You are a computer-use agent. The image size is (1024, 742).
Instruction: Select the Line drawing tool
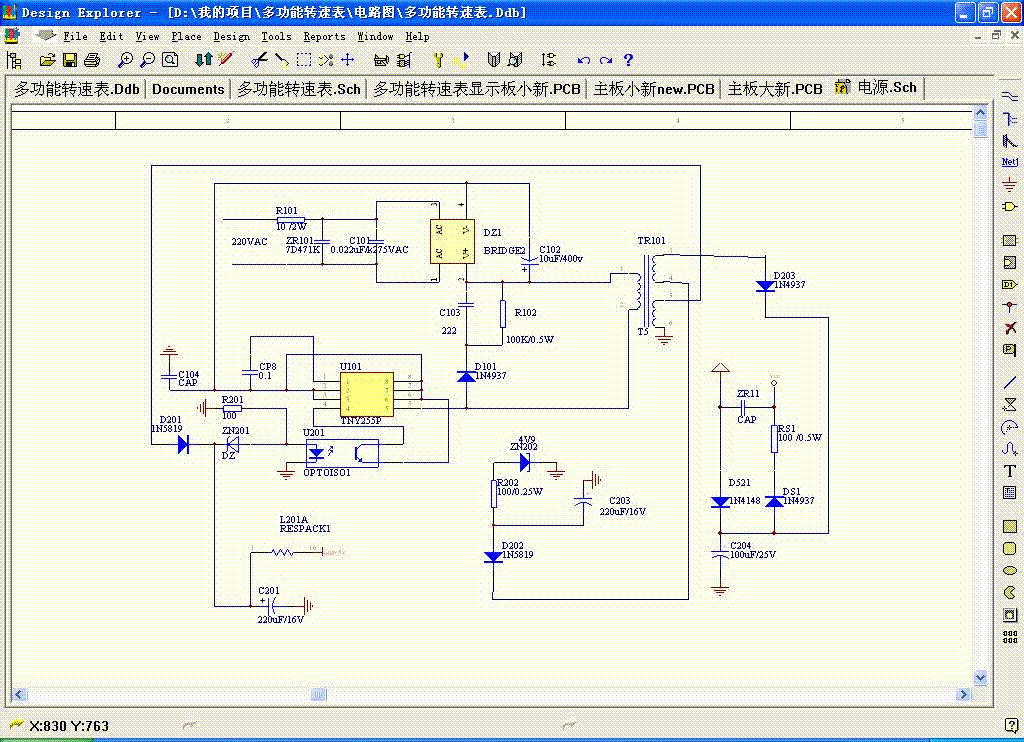[1010, 383]
